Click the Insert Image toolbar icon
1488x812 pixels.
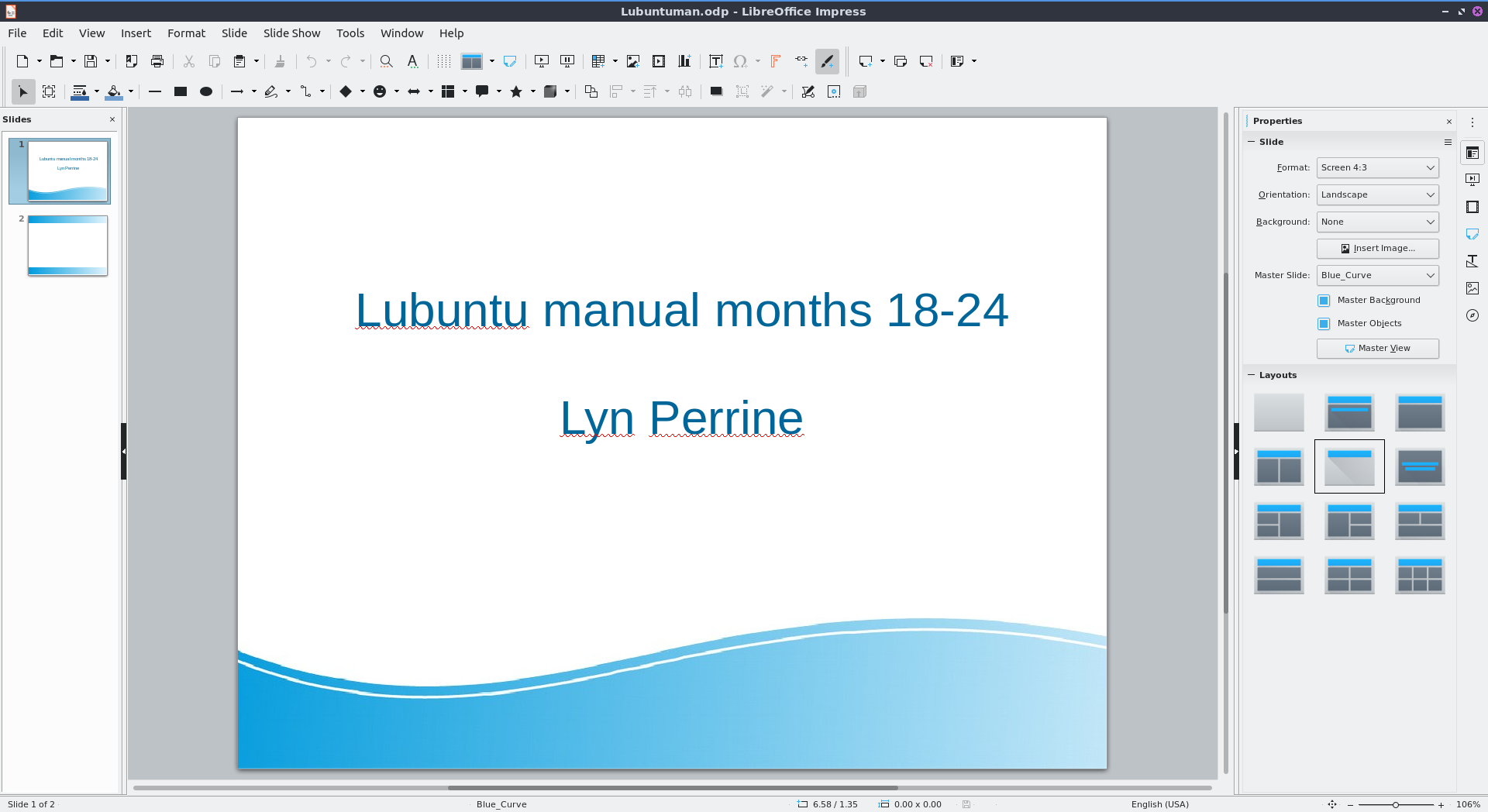[633, 61]
